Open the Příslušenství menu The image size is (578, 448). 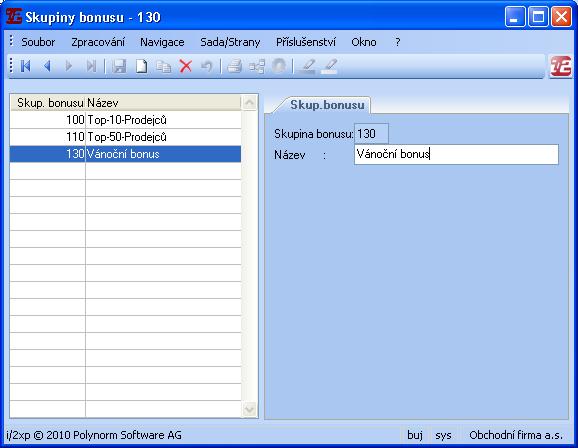306,42
